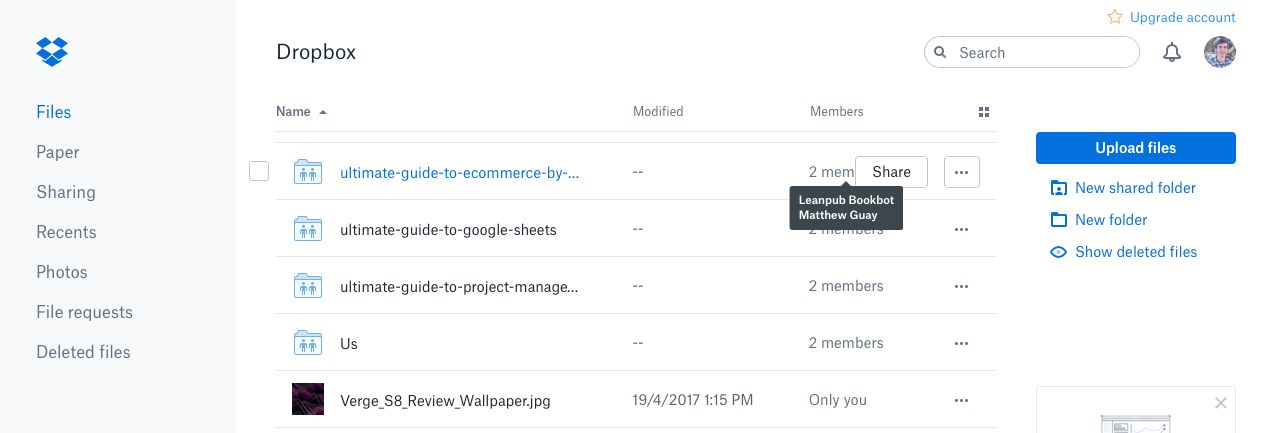Click the ultimate-guide-to-google-sheets shared folder icon

coord(308,229)
